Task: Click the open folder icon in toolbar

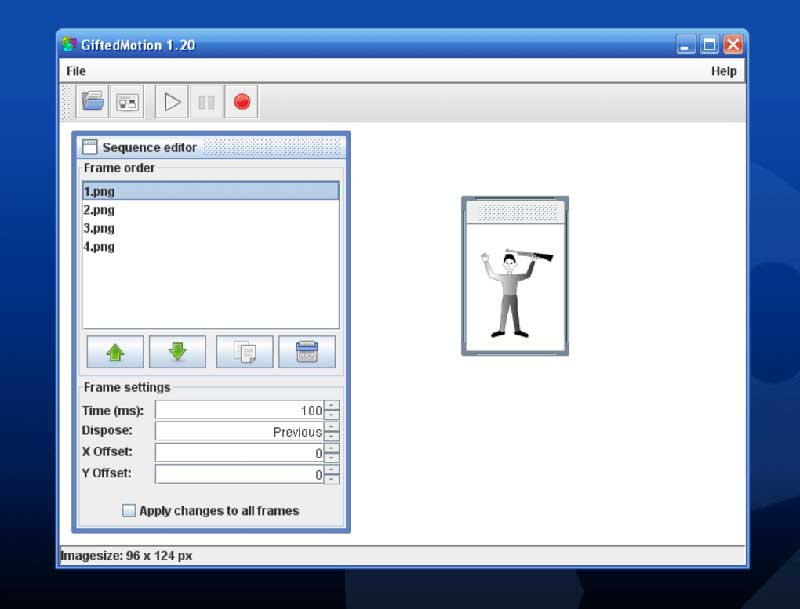Action: tap(93, 101)
